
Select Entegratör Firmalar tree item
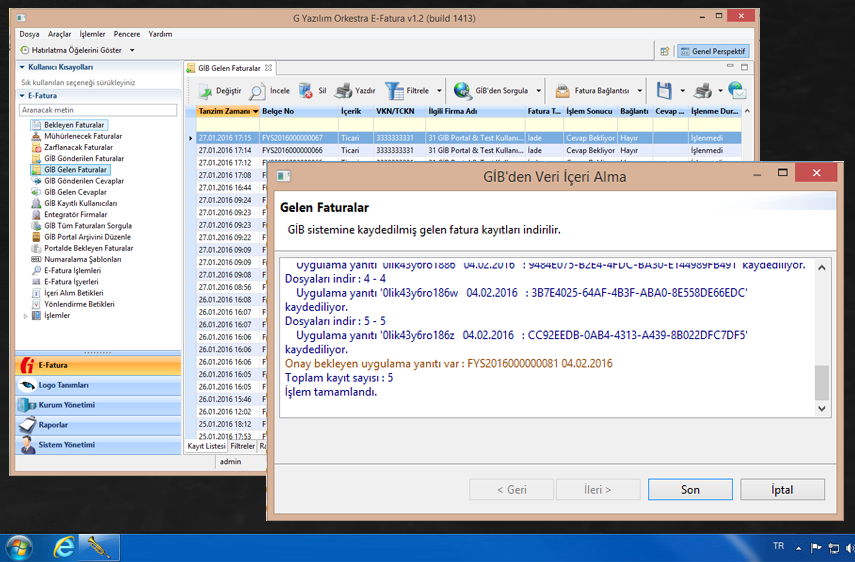(75, 214)
